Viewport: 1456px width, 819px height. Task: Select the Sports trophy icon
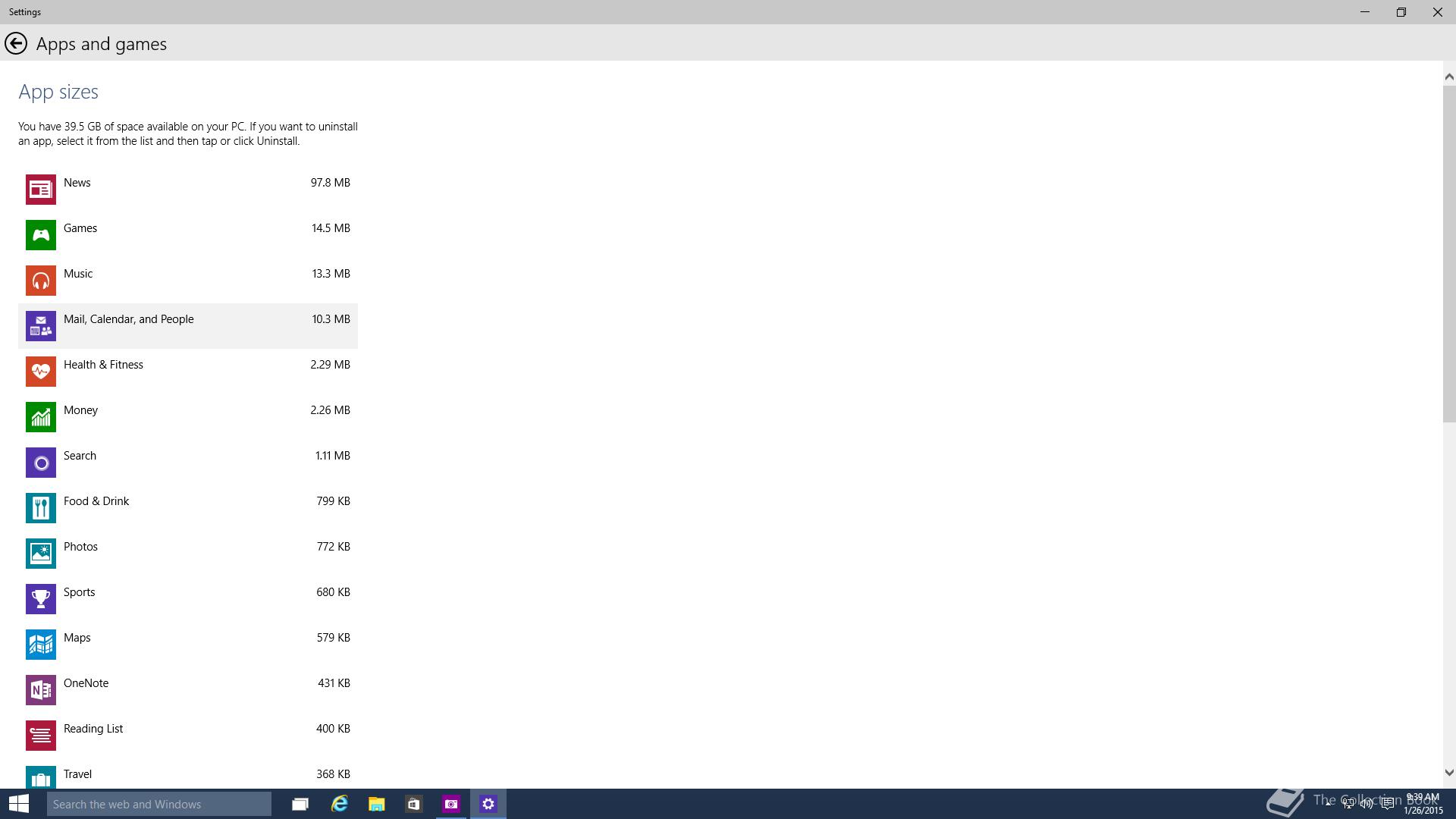pyautogui.click(x=41, y=599)
